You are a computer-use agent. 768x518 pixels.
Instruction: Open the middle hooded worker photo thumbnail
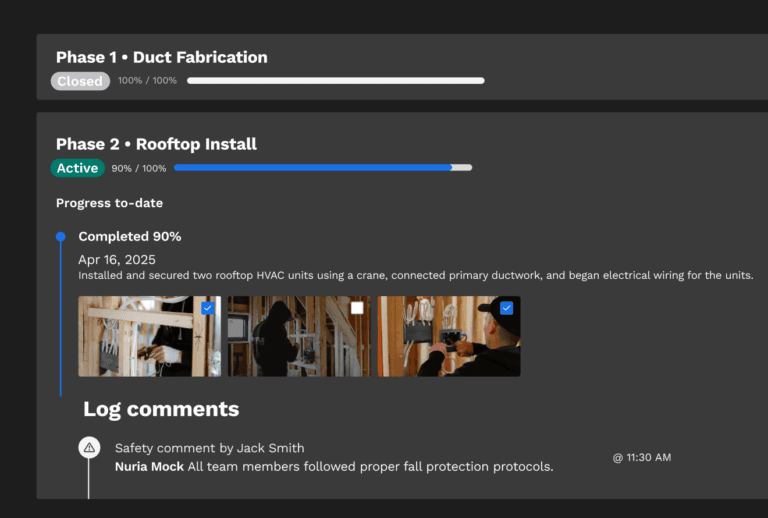tap(299, 336)
